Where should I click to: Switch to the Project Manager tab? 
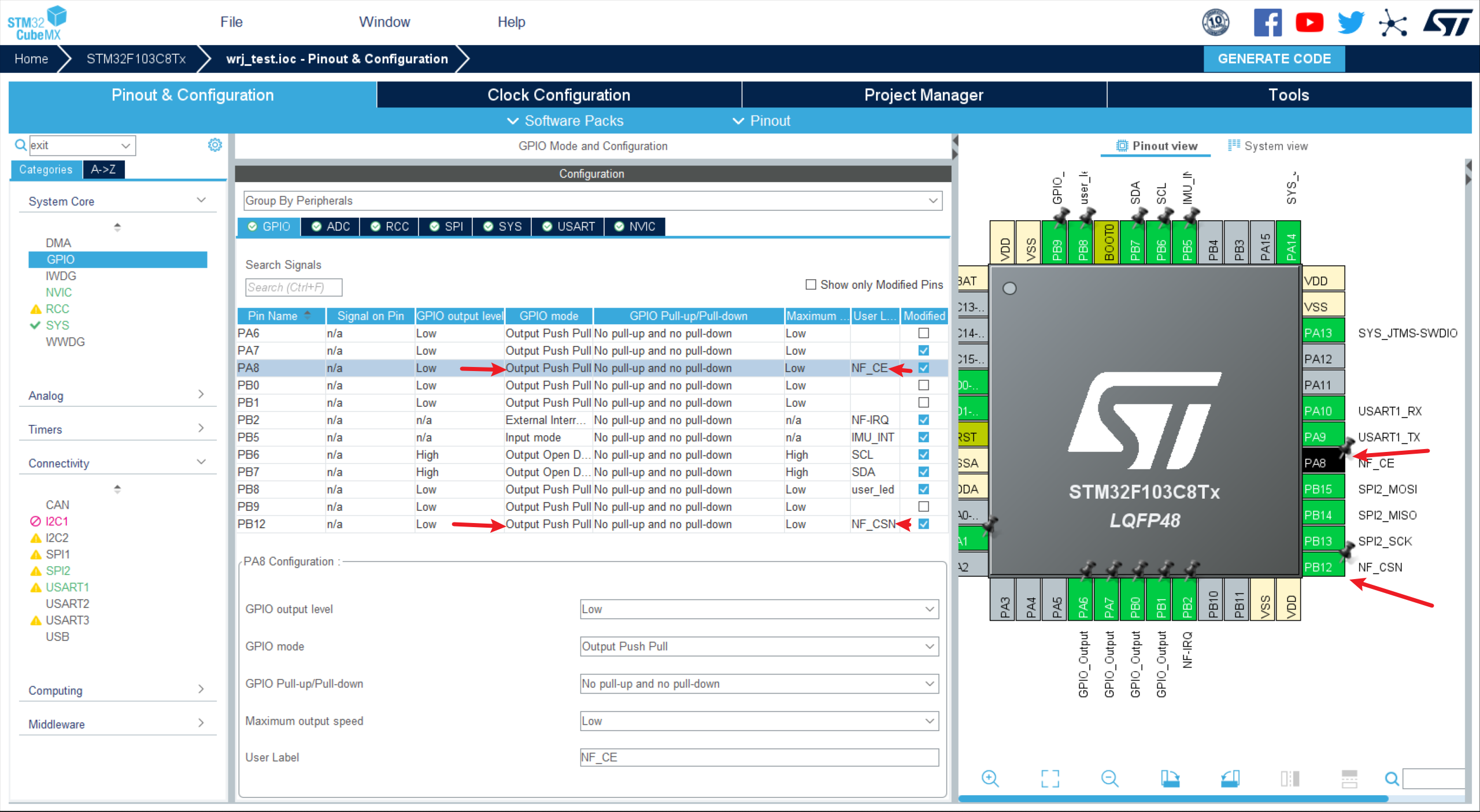click(x=923, y=95)
